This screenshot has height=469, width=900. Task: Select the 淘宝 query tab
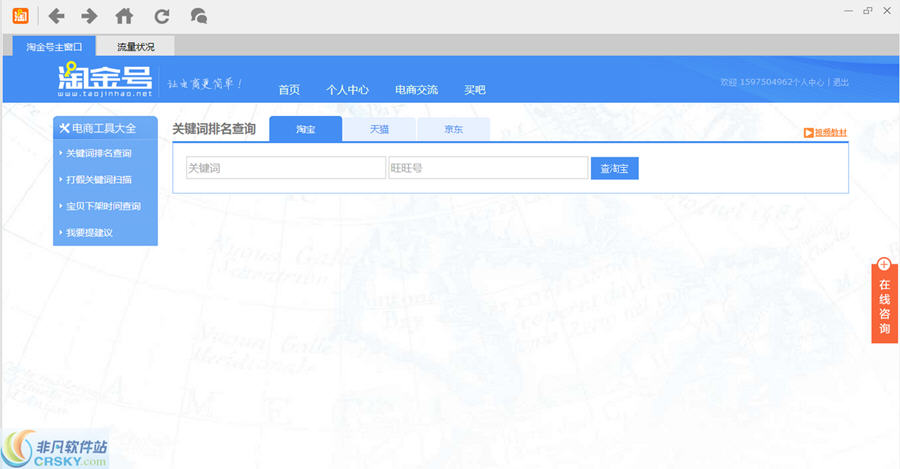(x=306, y=129)
